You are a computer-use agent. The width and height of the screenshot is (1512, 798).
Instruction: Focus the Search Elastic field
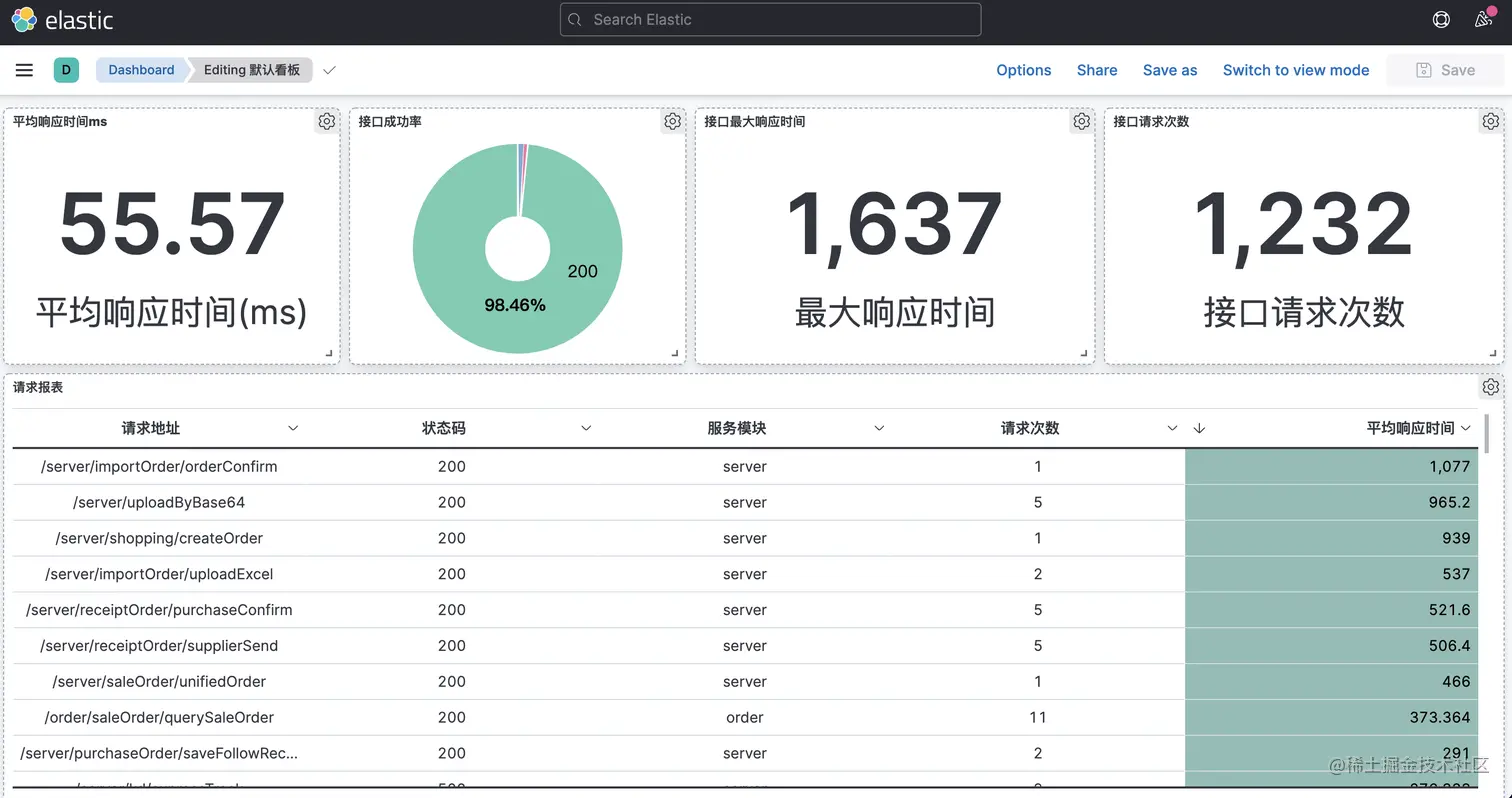pos(770,20)
